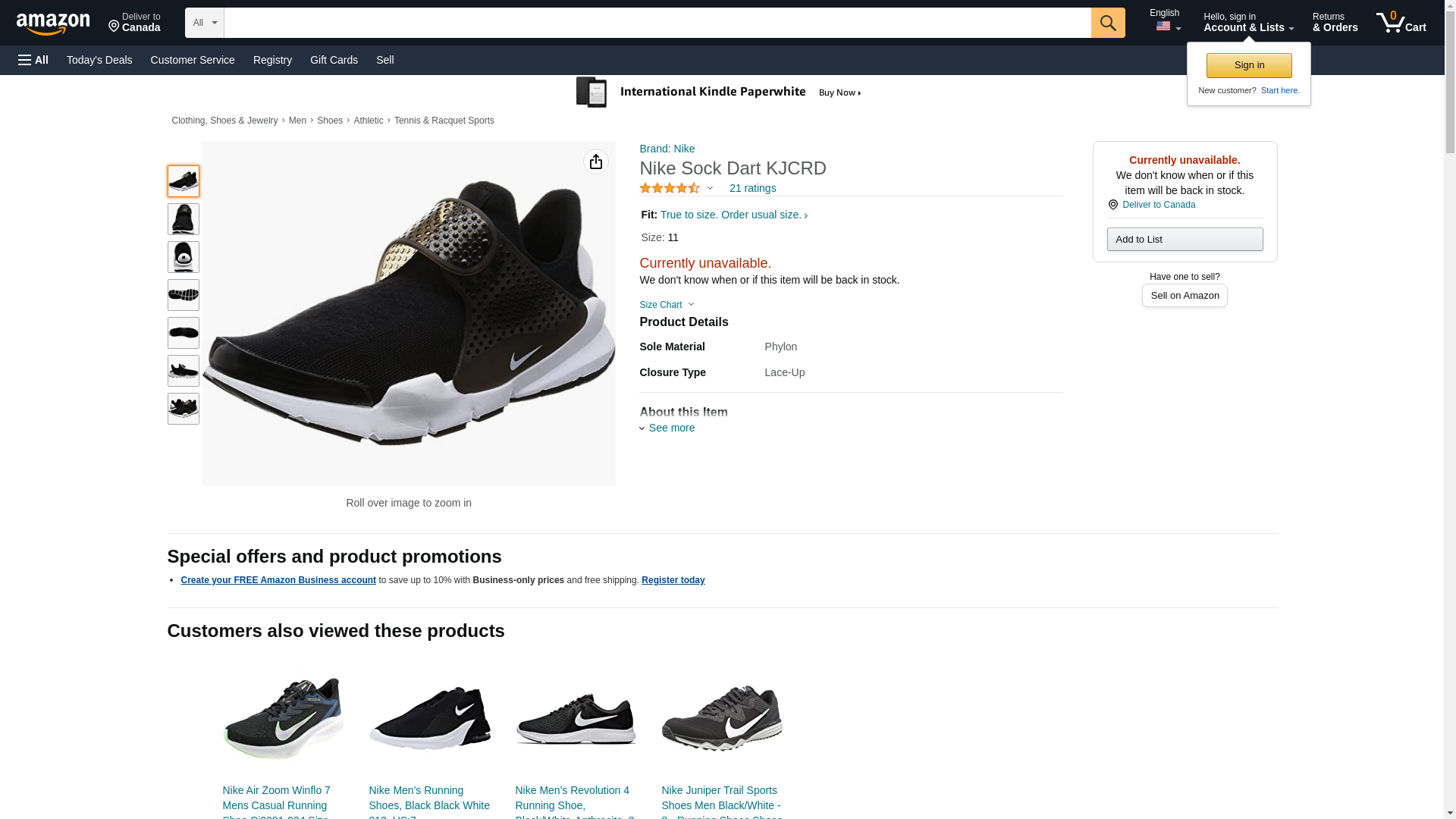Click the 21 ratings link
The width and height of the screenshot is (1456, 819).
click(752, 188)
